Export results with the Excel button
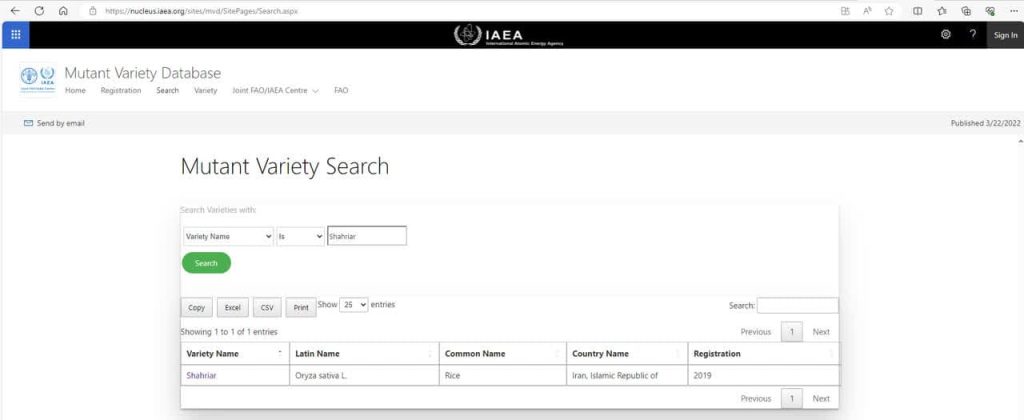This screenshot has height=420, width=1024. [x=232, y=308]
